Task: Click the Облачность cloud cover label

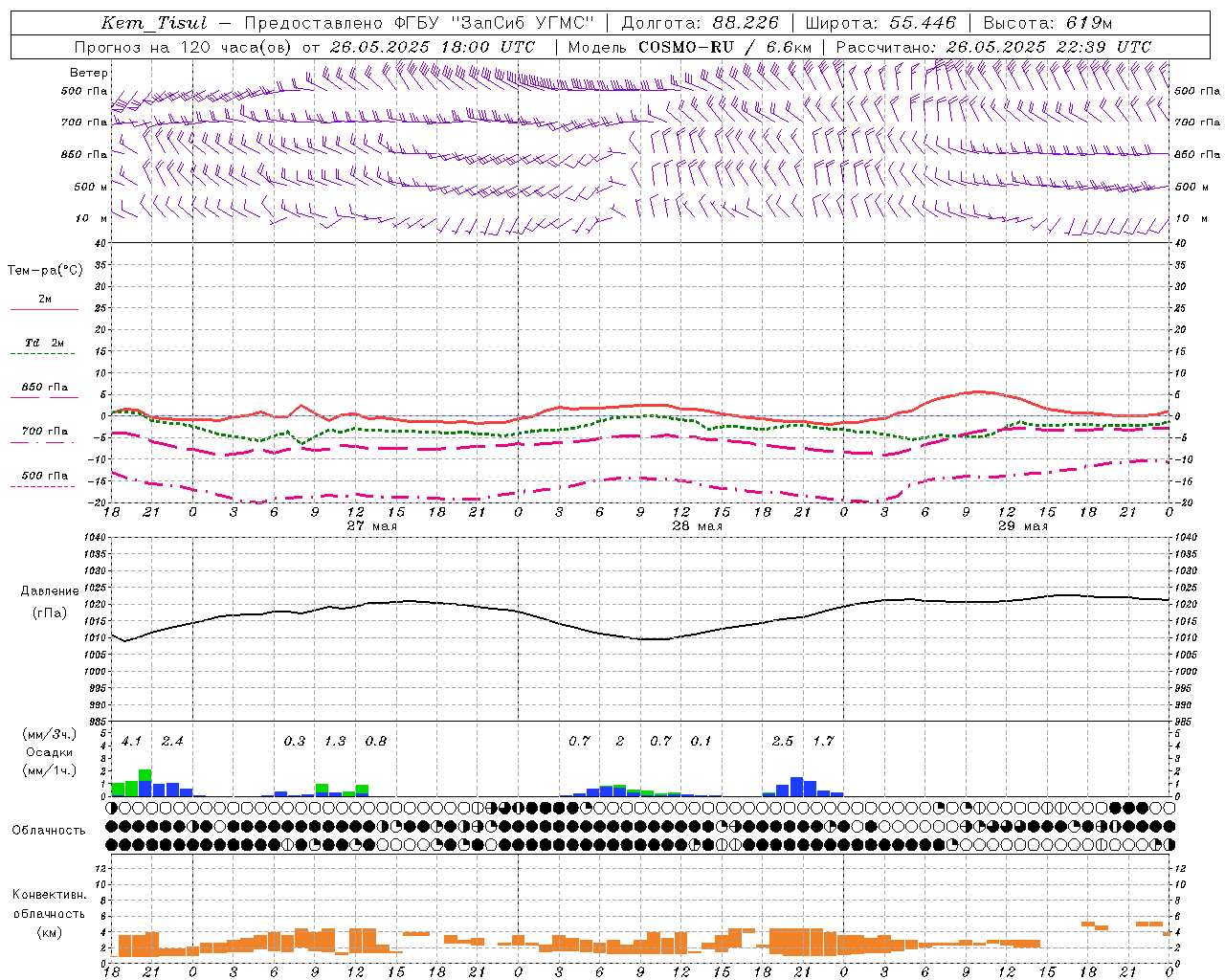Action: click(49, 830)
